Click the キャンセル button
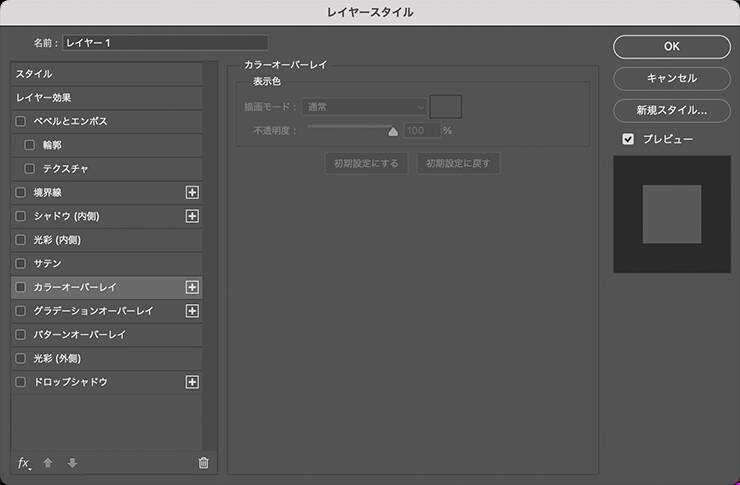This screenshot has width=740, height=485. (x=671, y=78)
